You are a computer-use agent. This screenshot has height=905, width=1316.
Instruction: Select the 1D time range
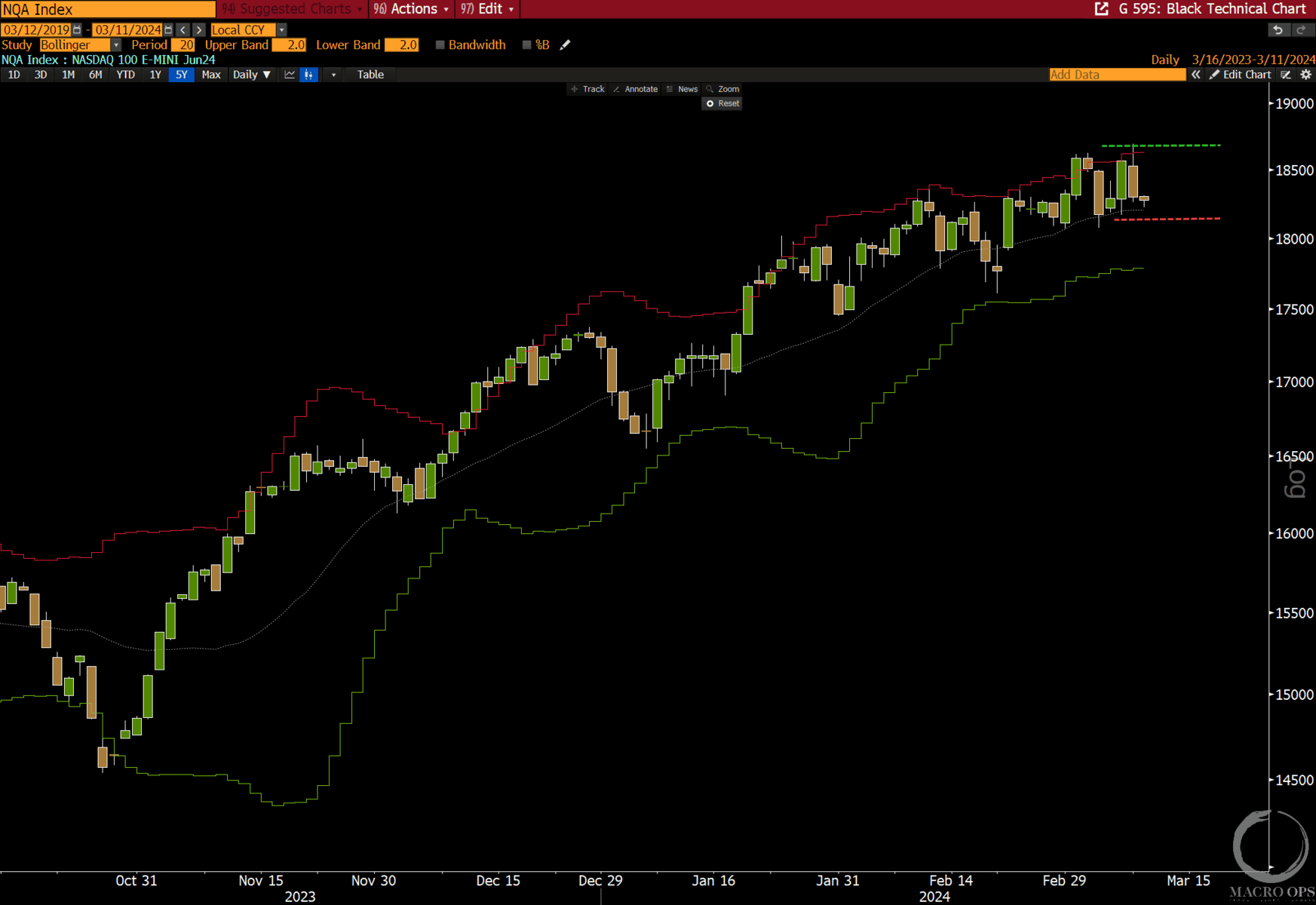[x=14, y=75]
